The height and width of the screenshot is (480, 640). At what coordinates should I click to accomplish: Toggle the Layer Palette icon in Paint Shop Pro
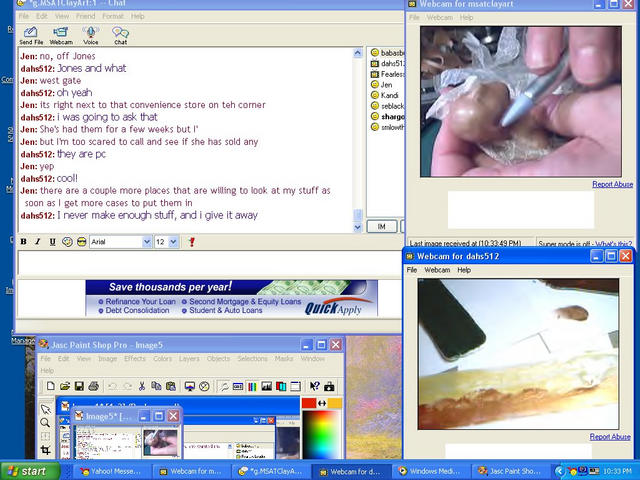click(x=281, y=386)
